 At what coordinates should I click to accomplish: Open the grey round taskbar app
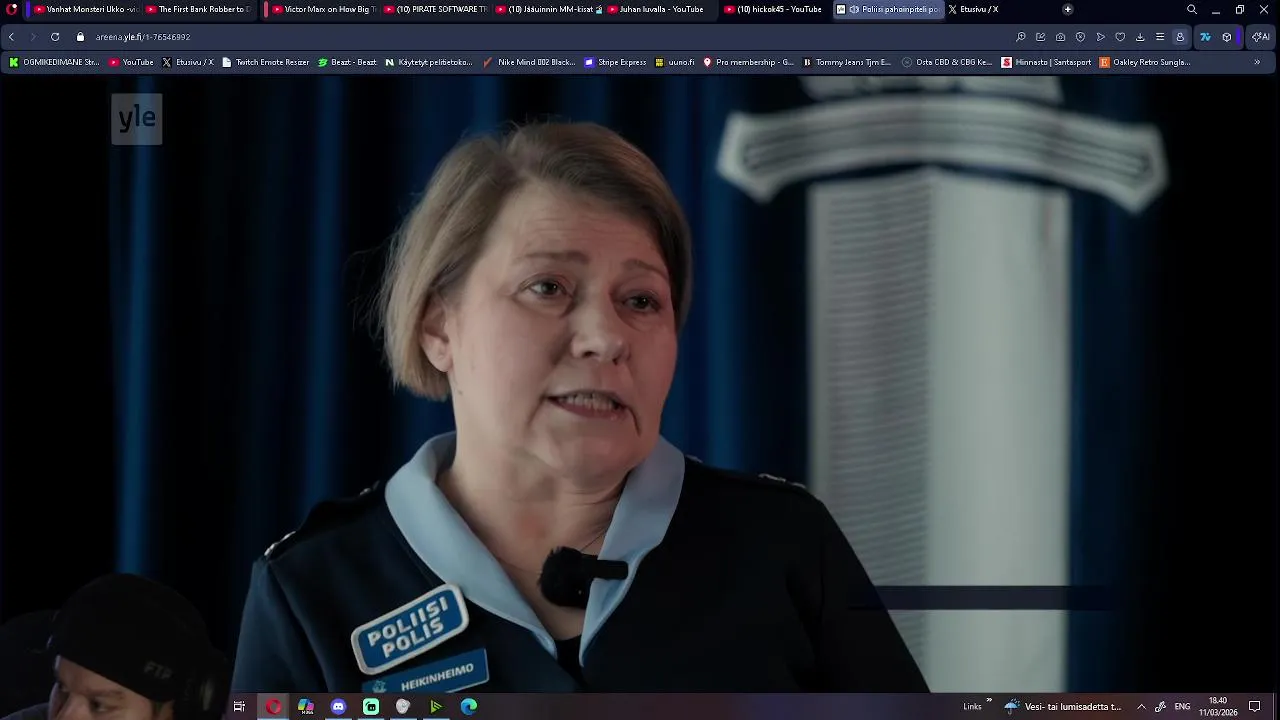403,706
